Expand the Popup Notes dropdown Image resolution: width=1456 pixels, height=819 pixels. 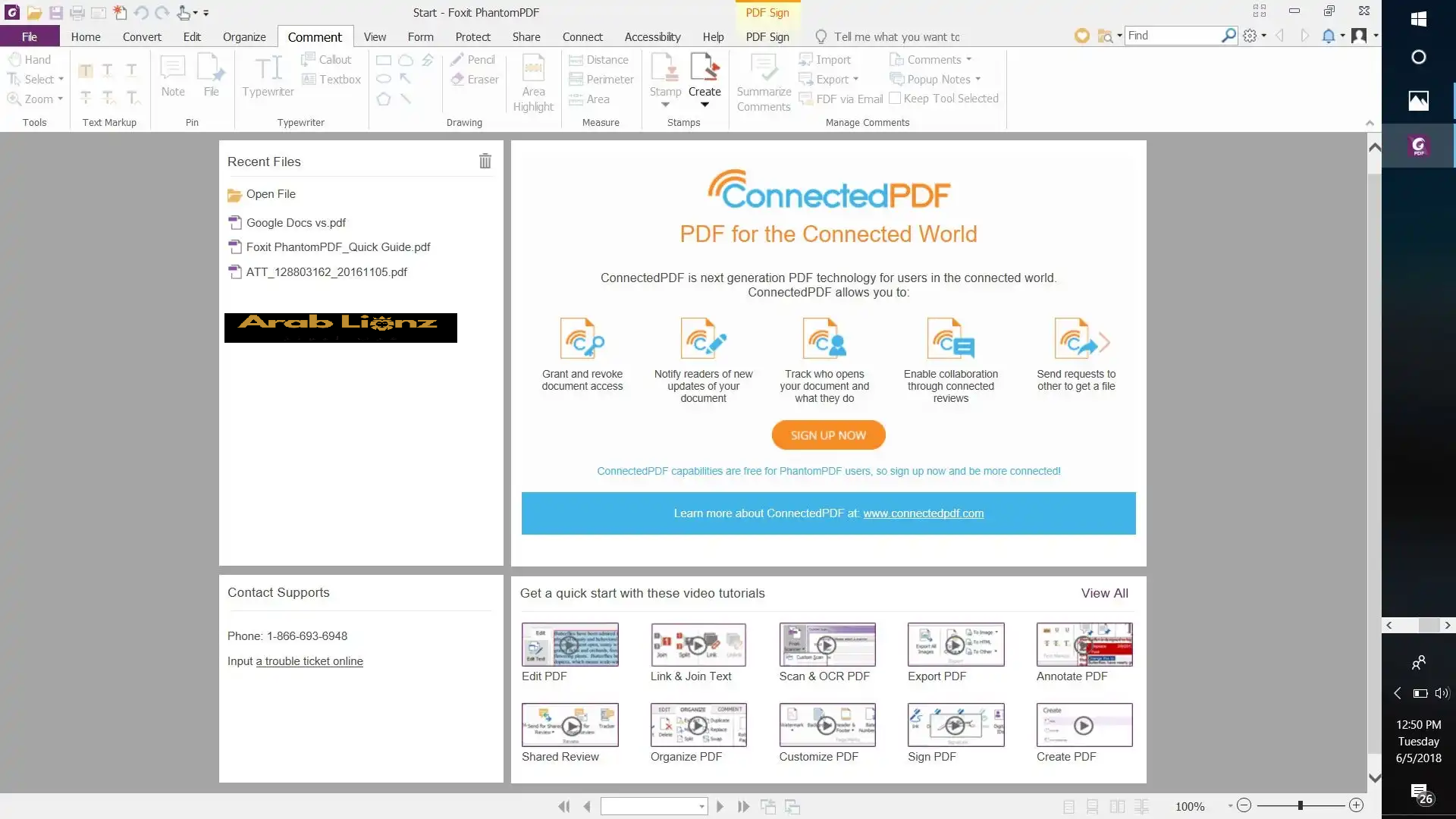coord(977,79)
